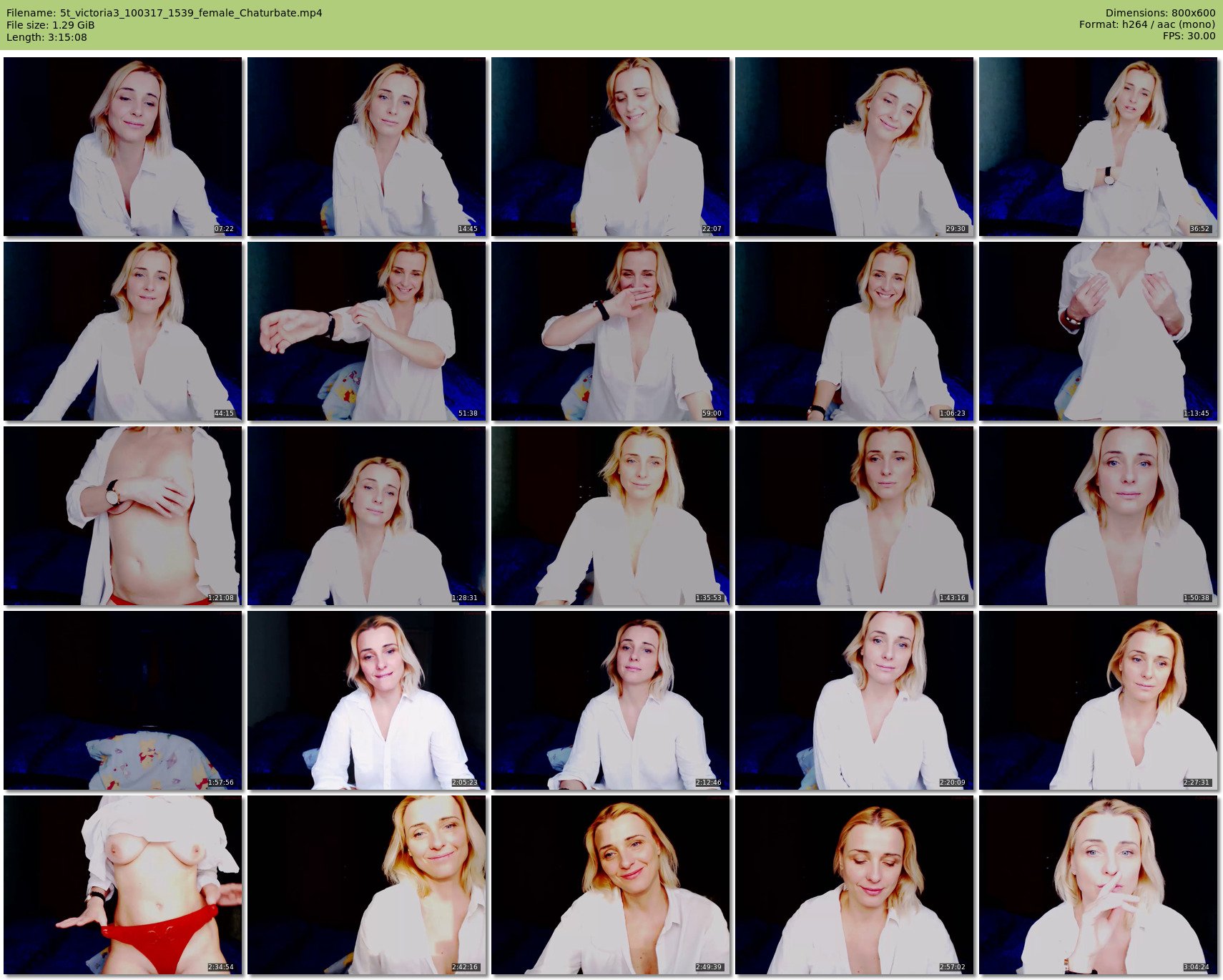Select the "Dimensions: 800x600" text
Viewport: 1223px width, 980px height.
(1160, 13)
